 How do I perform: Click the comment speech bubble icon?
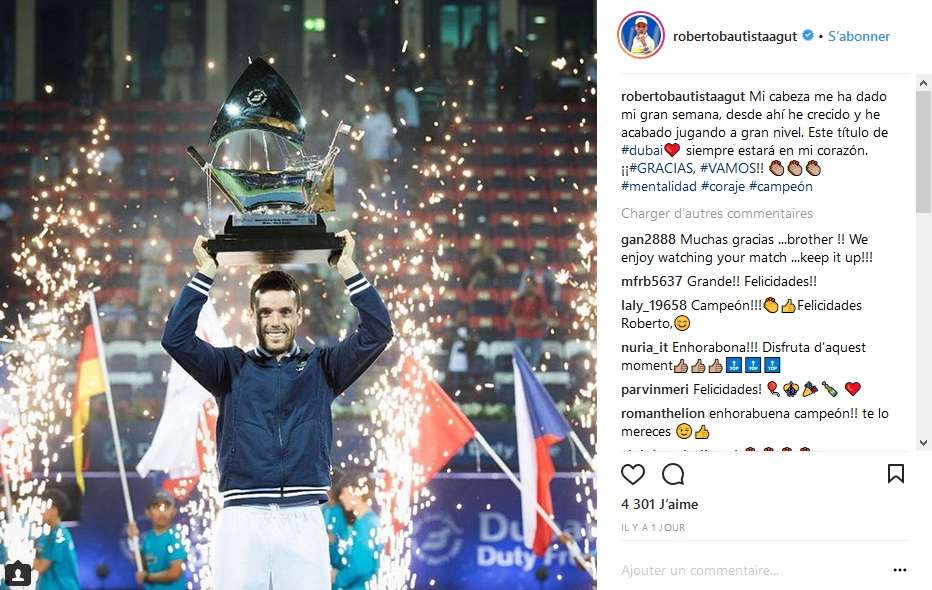673,474
